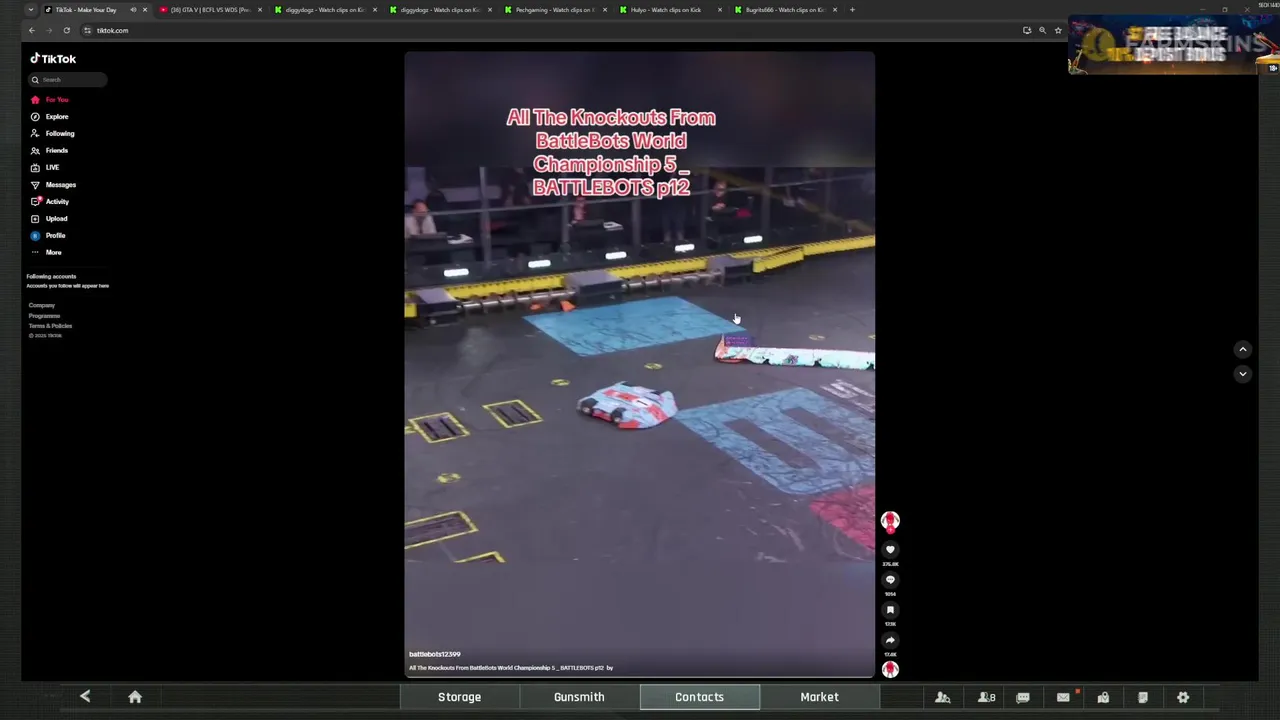This screenshot has width=1280, height=720.
Task: Bookmark this page with the star
Action: (x=1058, y=30)
